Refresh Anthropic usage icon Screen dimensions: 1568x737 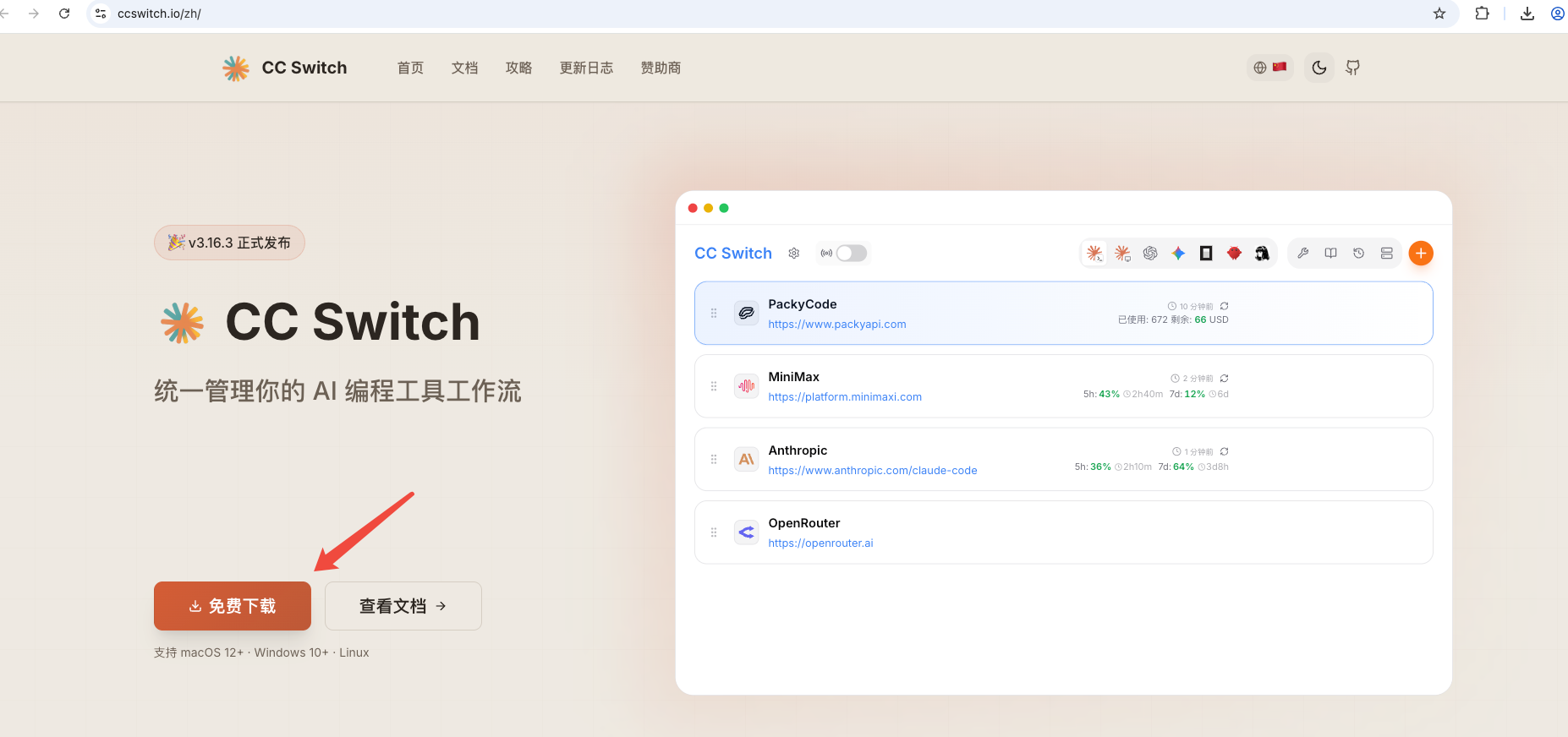[x=1224, y=451]
